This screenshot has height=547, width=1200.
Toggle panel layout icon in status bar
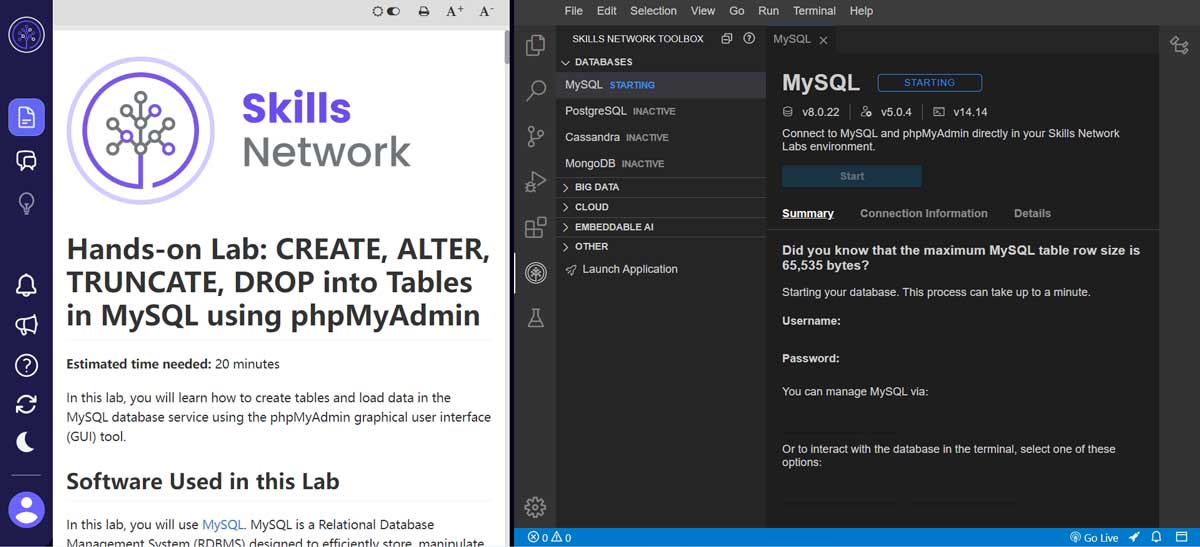(1181, 538)
